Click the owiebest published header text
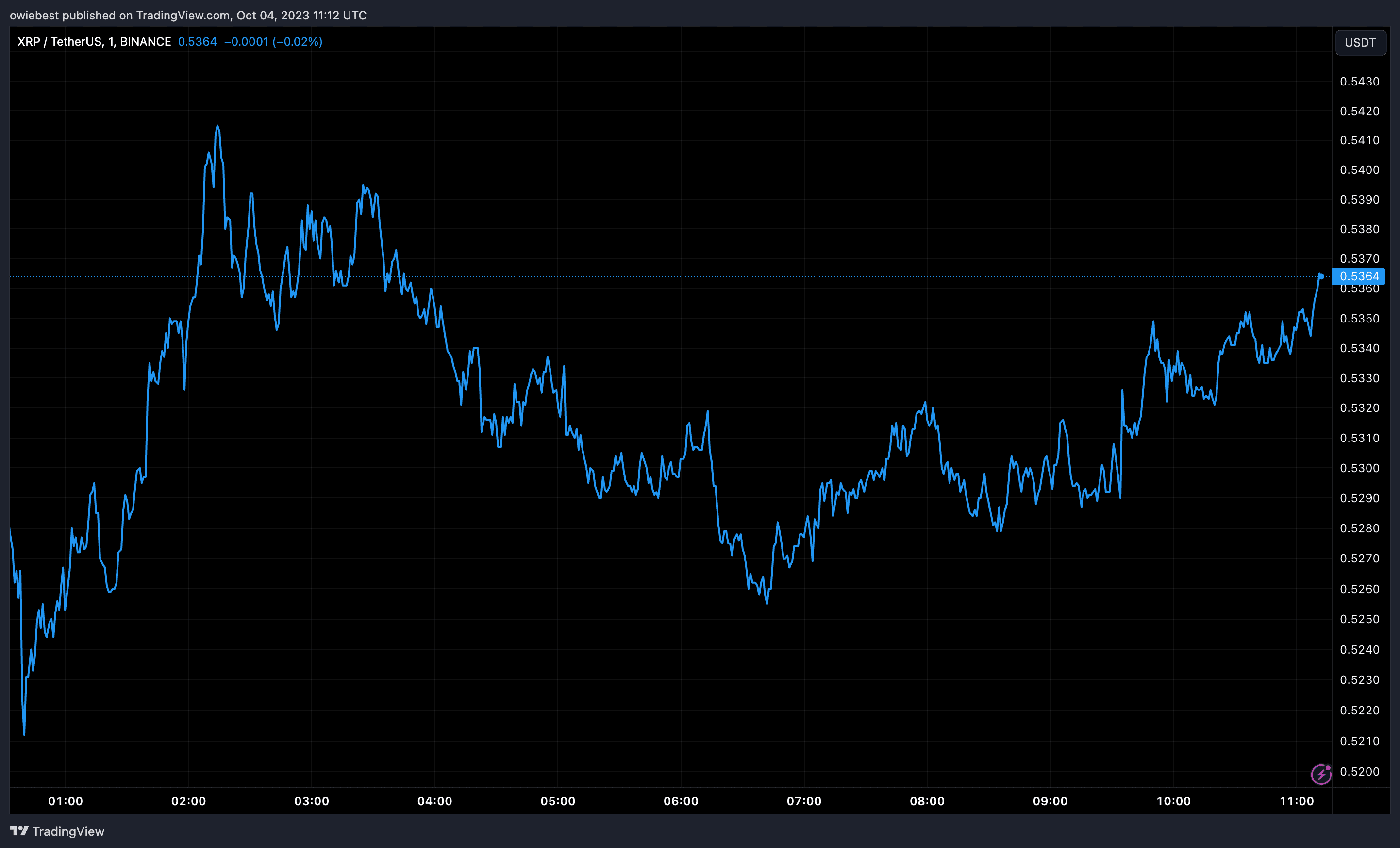The width and height of the screenshot is (1400, 848). tap(187, 16)
